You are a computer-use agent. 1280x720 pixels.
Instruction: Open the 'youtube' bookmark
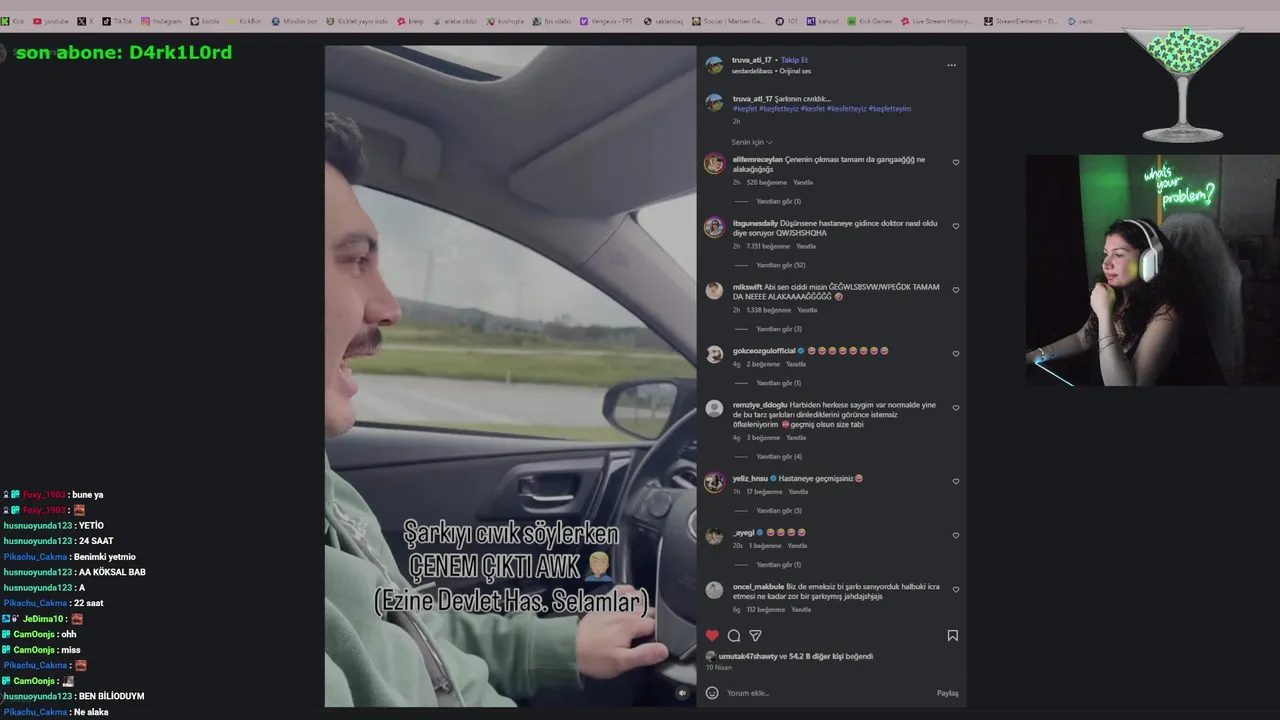tap(51, 21)
